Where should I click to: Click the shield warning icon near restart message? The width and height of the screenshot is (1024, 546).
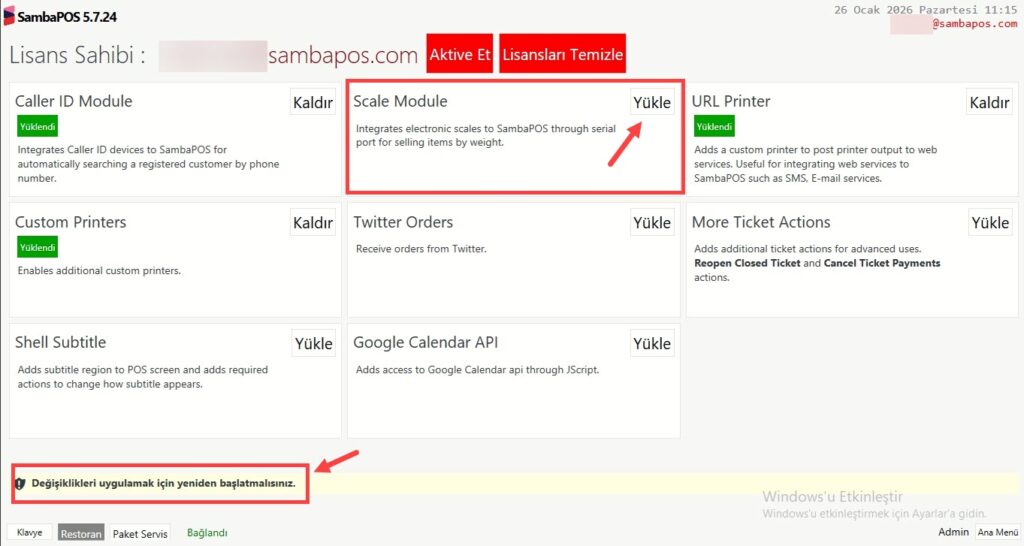coord(20,483)
